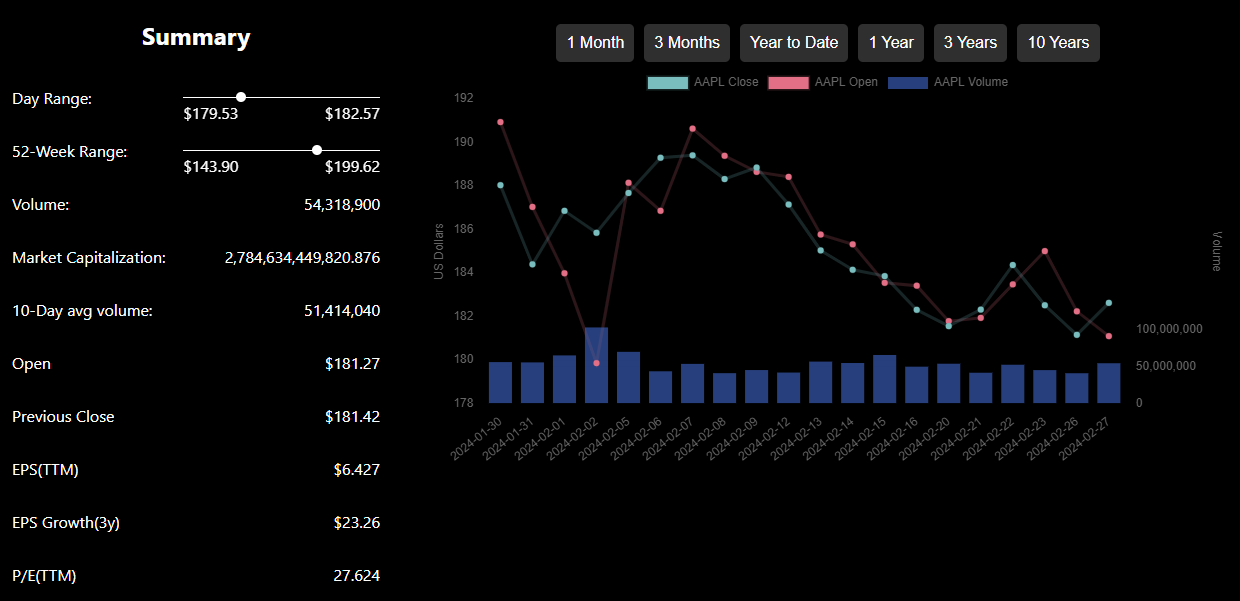Pick the lowest AAPL Open point on 2024-02-02

[x=596, y=363]
